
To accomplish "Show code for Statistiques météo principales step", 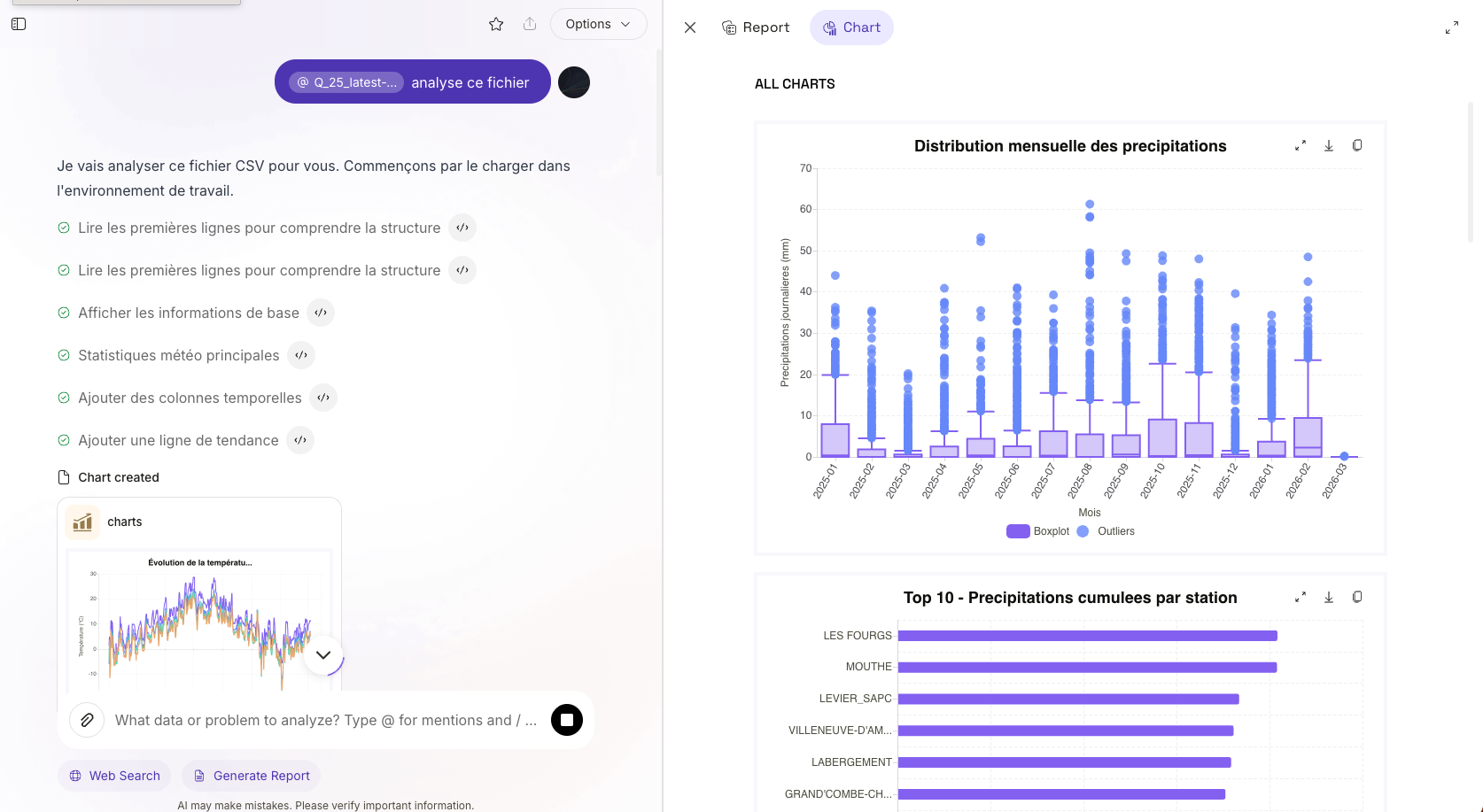I will coord(301,355).
